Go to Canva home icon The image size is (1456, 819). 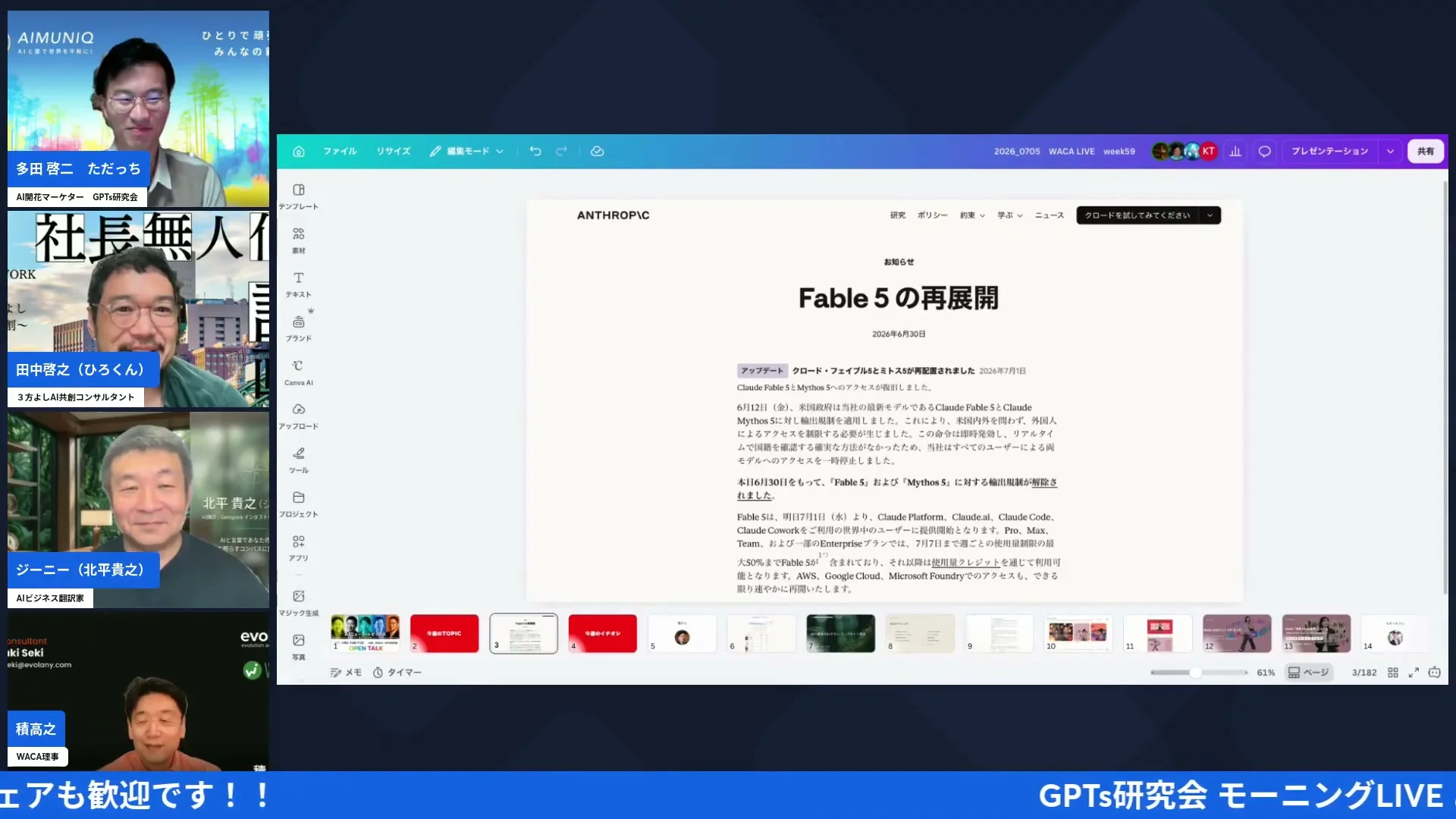point(299,152)
